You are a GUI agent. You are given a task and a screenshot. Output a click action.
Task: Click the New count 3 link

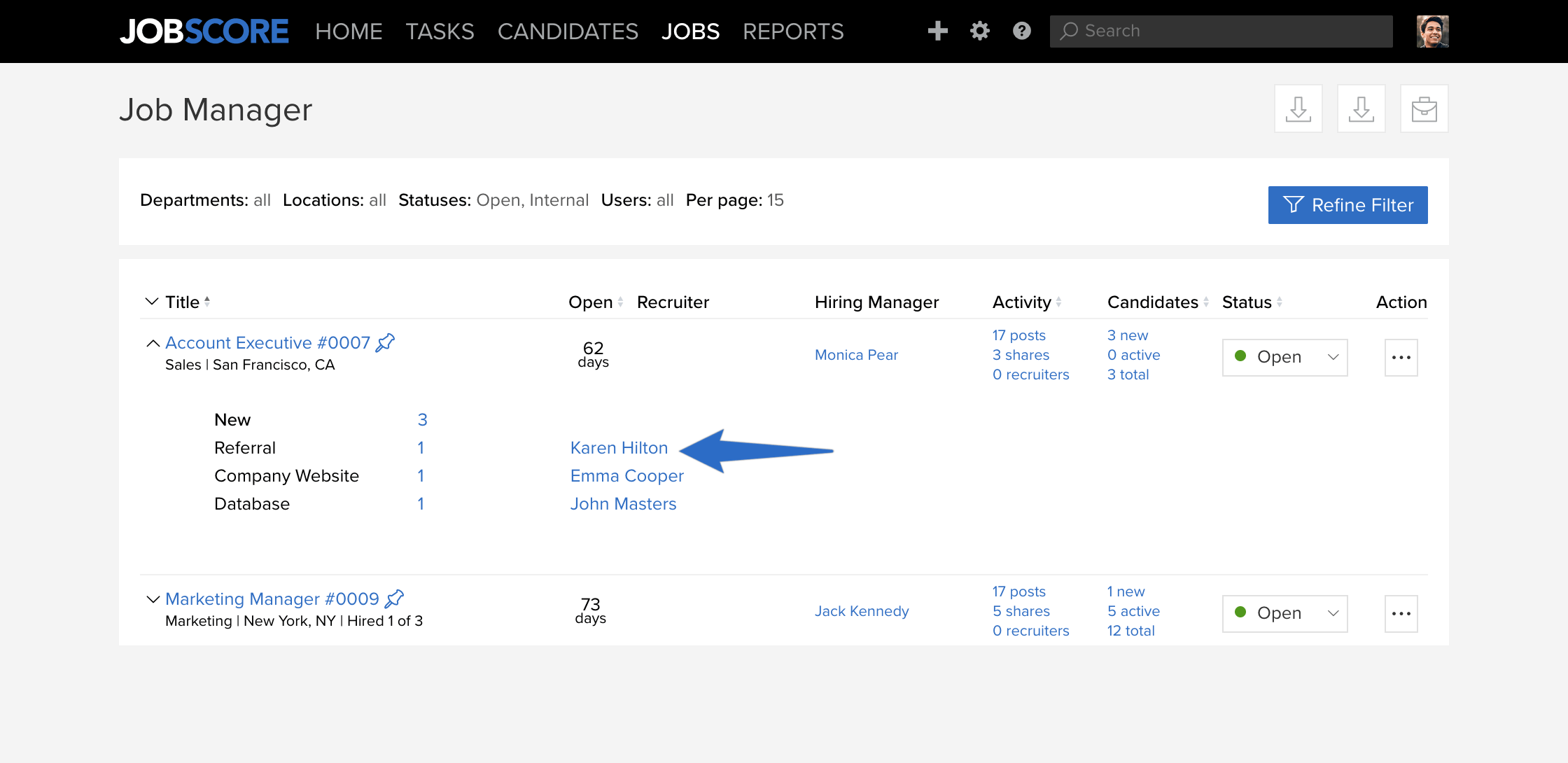pos(422,420)
